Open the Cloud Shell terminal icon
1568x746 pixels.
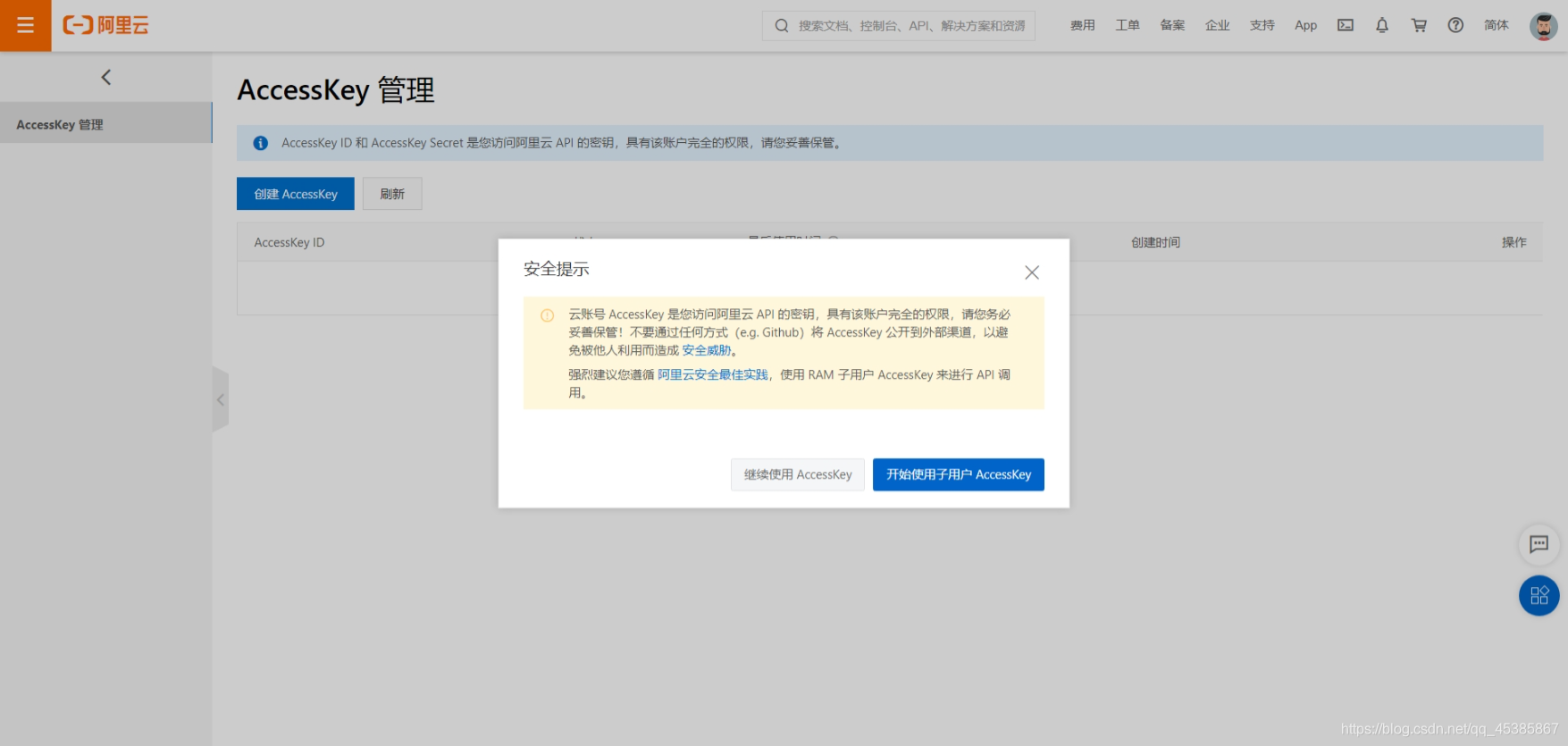[x=1346, y=25]
